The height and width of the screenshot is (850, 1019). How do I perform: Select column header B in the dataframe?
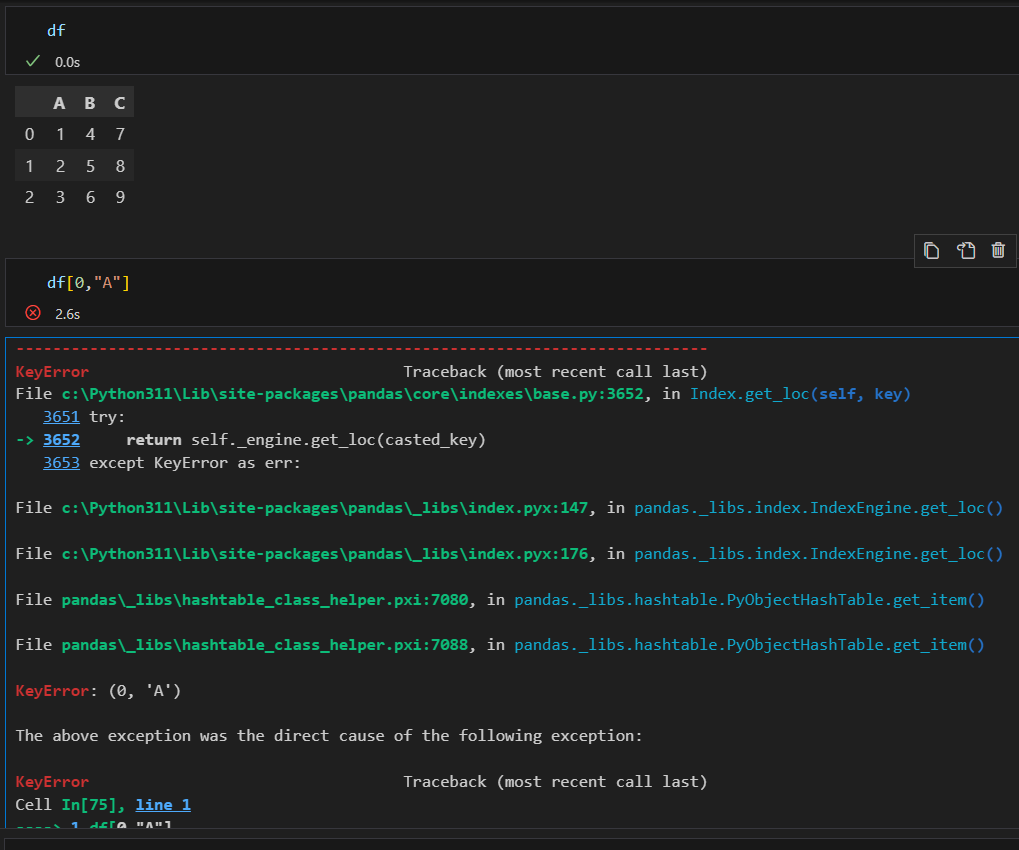point(90,103)
